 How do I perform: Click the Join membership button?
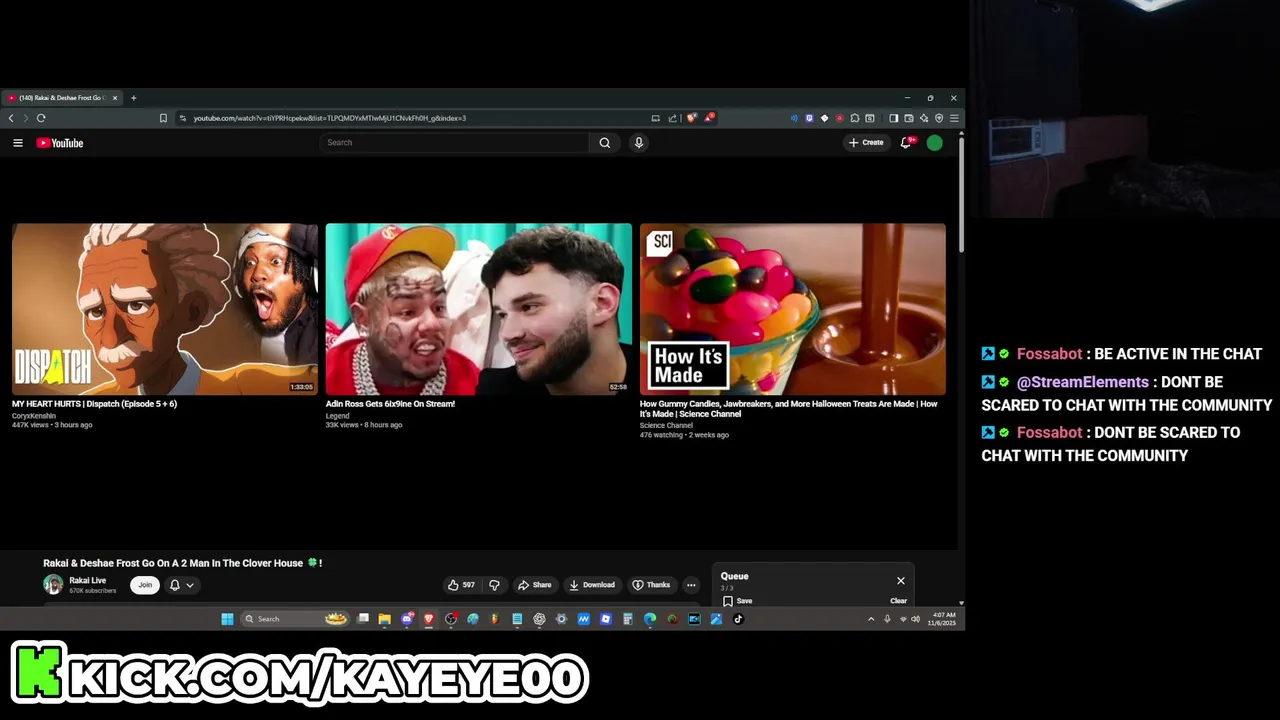145,585
